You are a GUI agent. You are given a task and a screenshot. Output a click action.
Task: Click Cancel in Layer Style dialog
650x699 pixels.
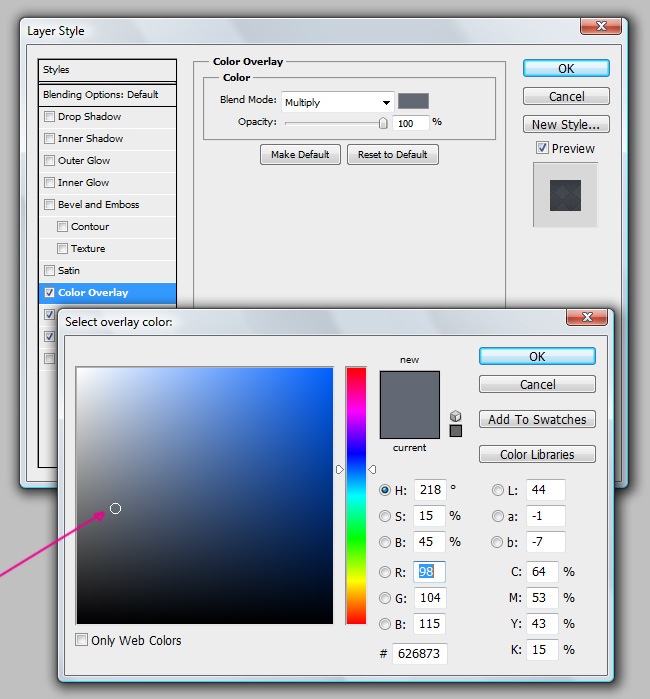pyautogui.click(x=566, y=96)
